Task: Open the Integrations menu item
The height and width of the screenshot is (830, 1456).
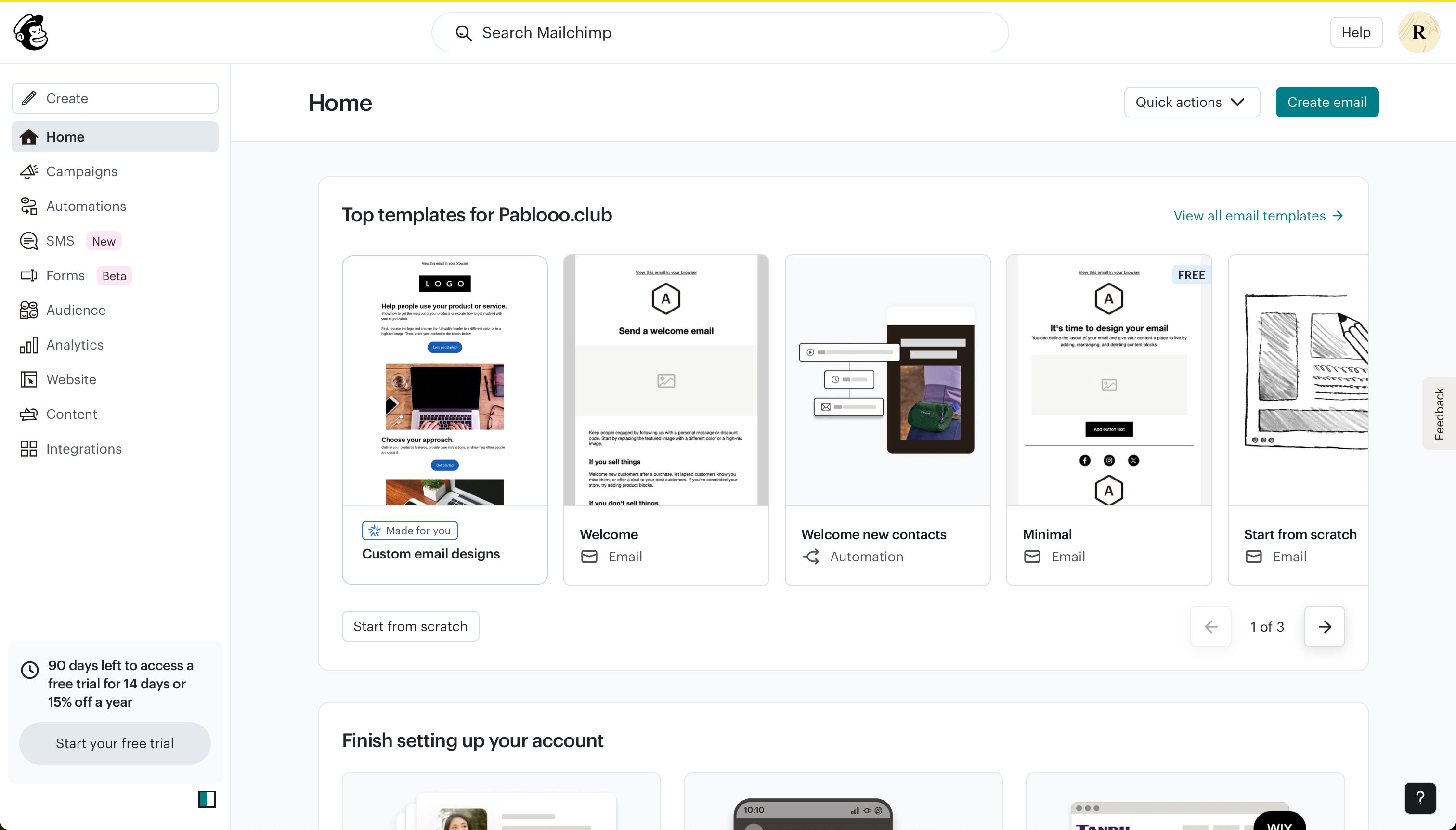Action: click(x=115, y=449)
